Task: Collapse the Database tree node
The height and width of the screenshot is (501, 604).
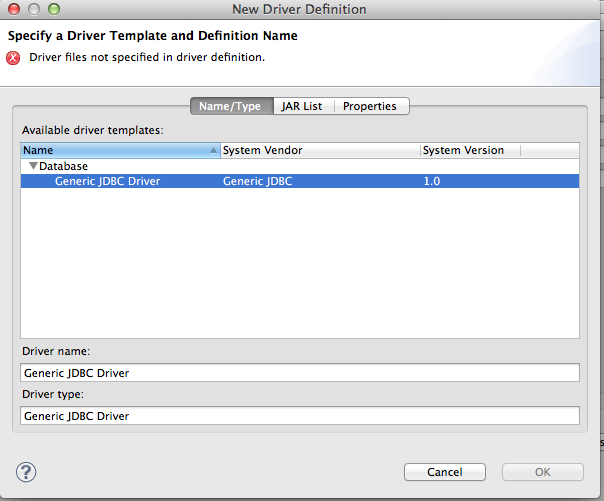Action: [x=34, y=166]
